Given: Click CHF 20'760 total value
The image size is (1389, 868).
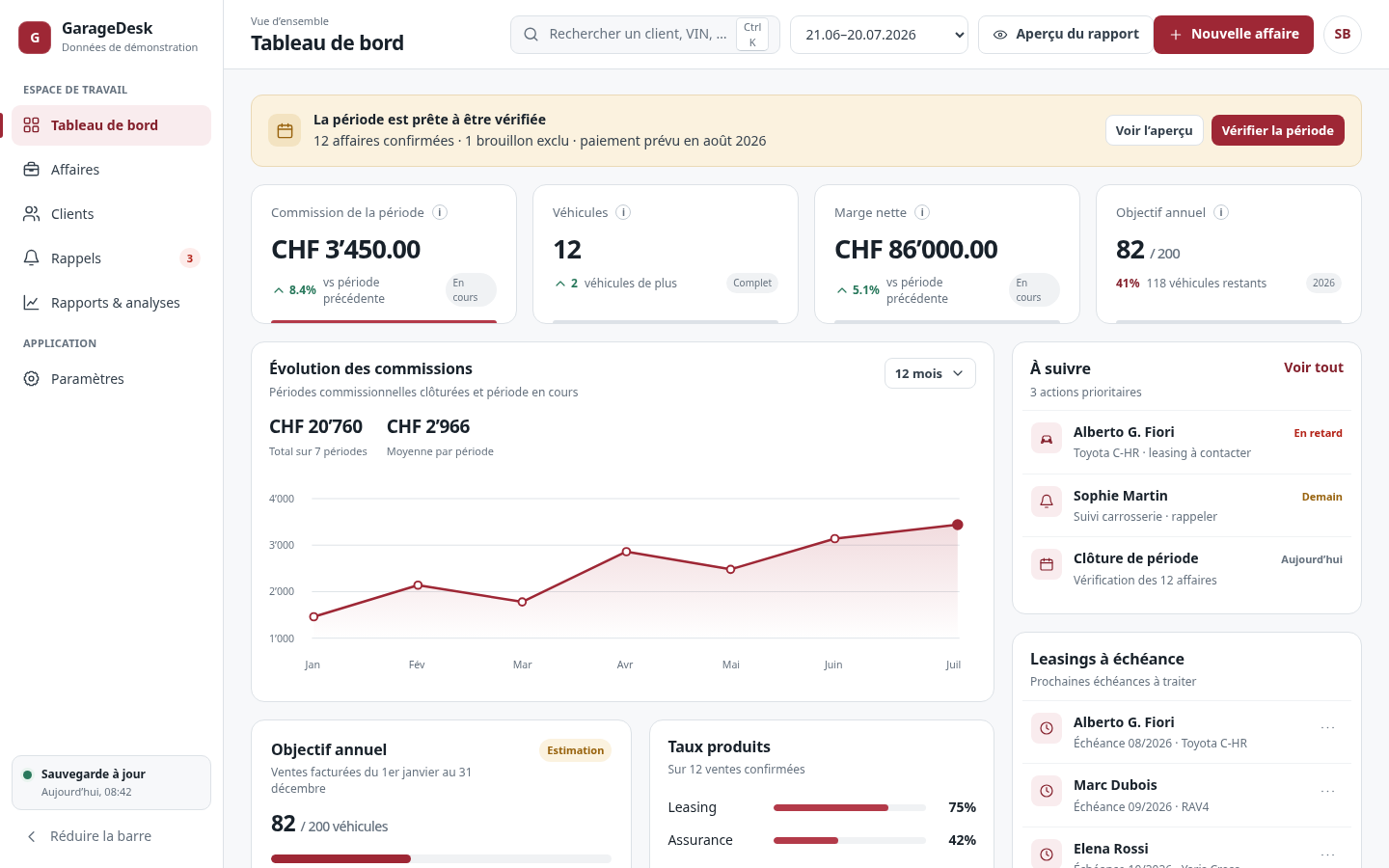Looking at the screenshot, I should pyautogui.click(x=315, y=426).
